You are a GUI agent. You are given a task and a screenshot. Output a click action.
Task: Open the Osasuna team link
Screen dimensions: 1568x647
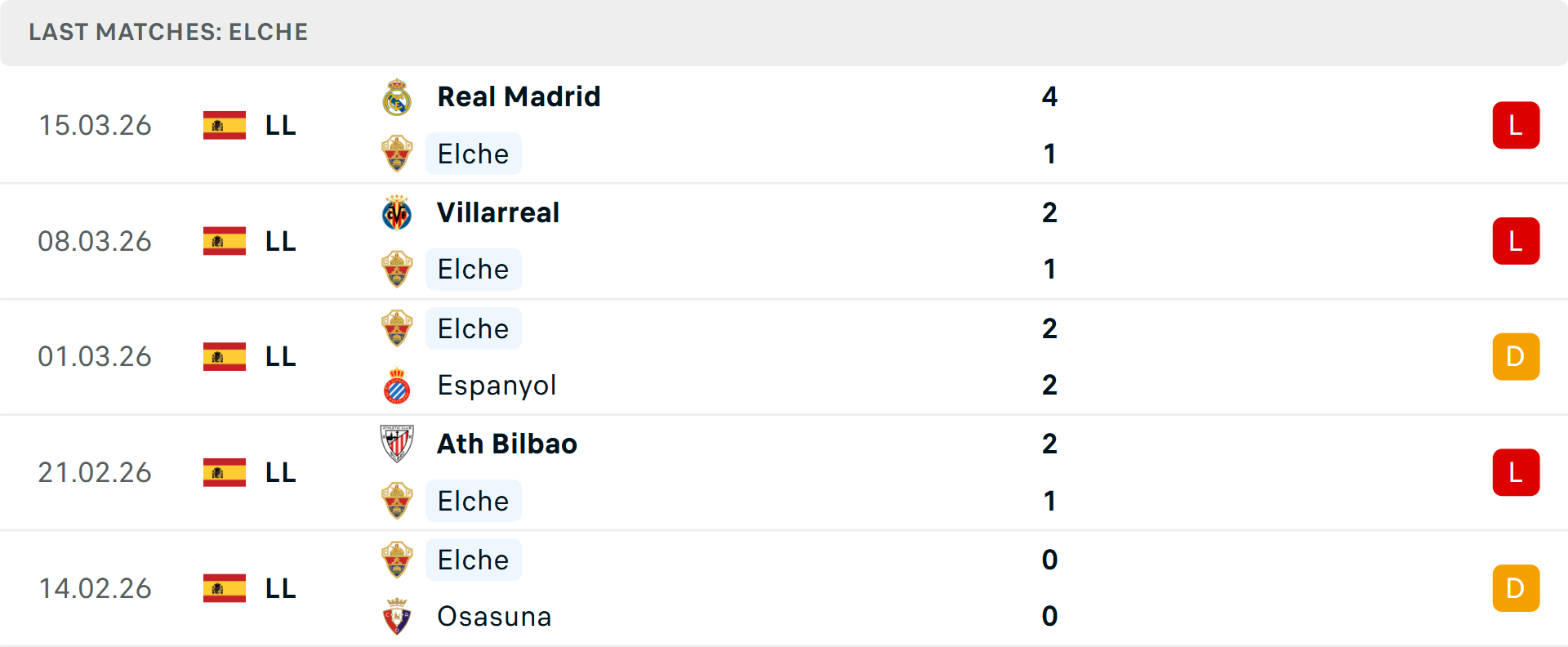(494, 617)
